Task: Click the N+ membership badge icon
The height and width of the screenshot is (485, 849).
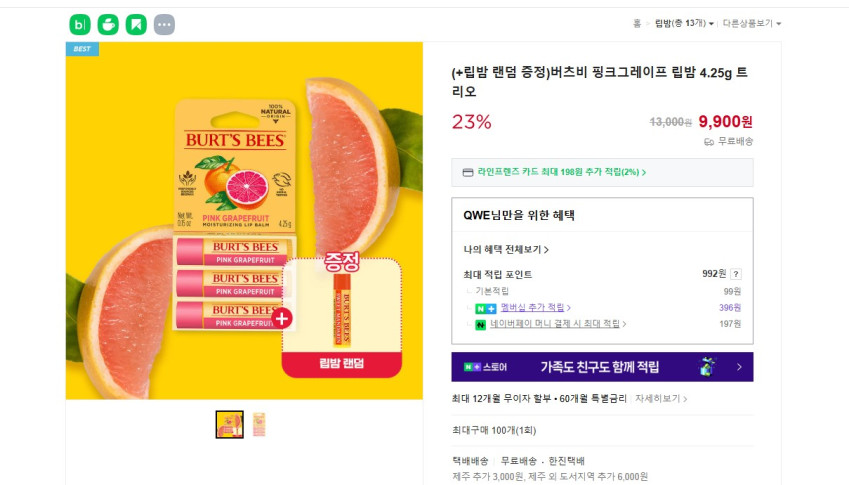Action: click(x=485, y=308)
